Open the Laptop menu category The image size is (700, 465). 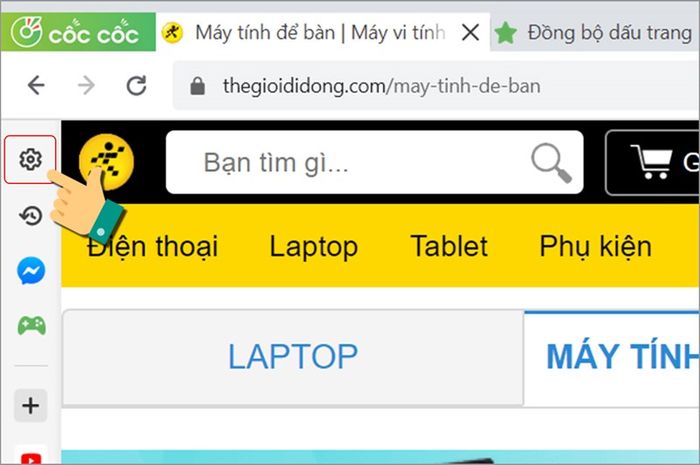click(x=314, y=246)
